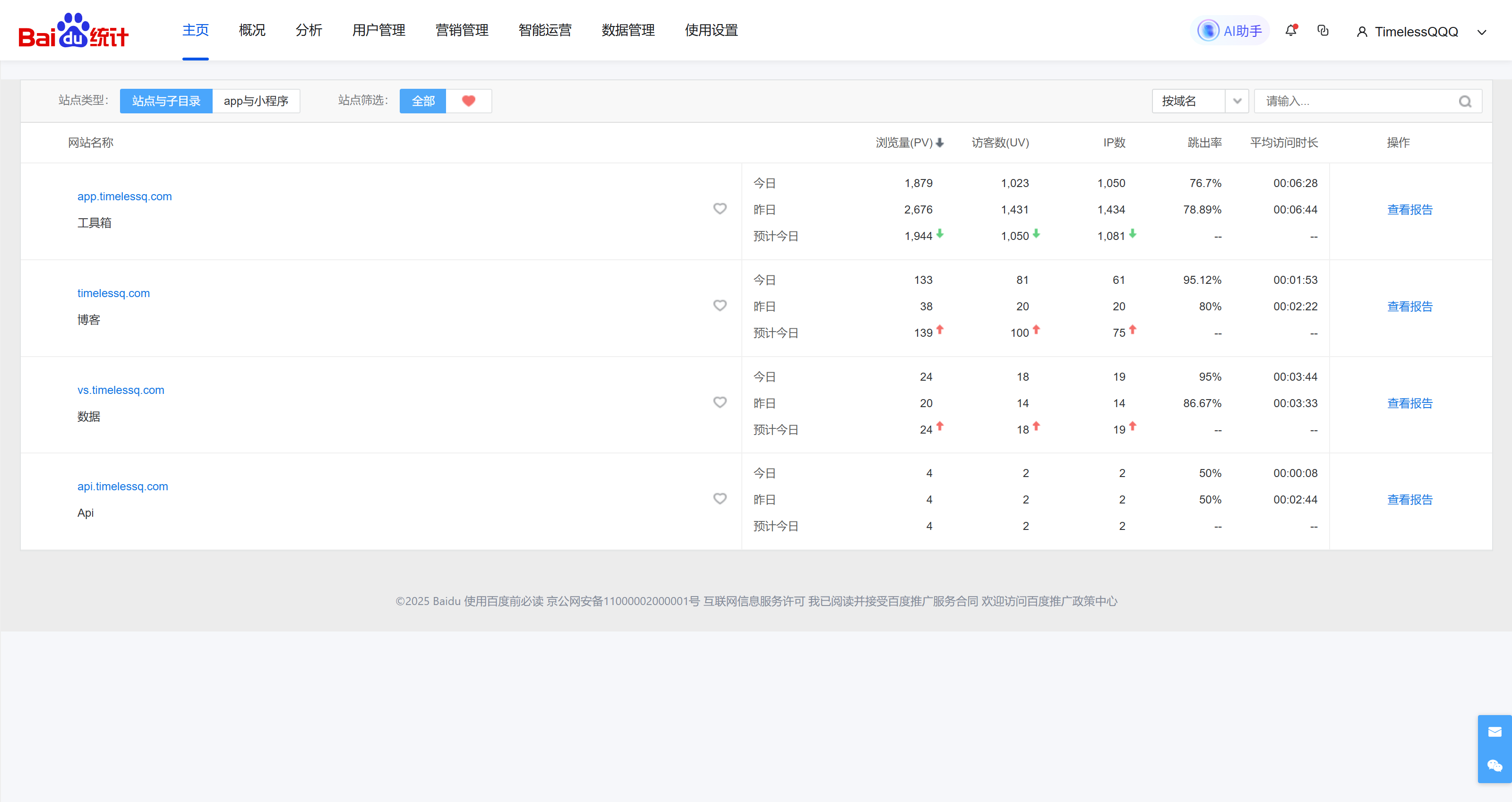Sort by 浏览量(PV) arrow
The image size is (1512, 802).
click(x=940, y=143)
